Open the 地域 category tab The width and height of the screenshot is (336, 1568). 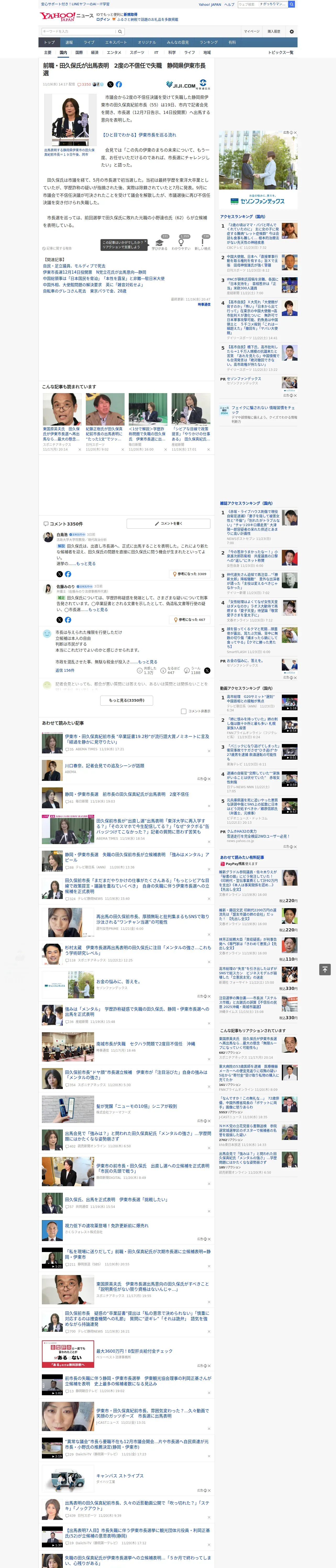pos(207,52)
